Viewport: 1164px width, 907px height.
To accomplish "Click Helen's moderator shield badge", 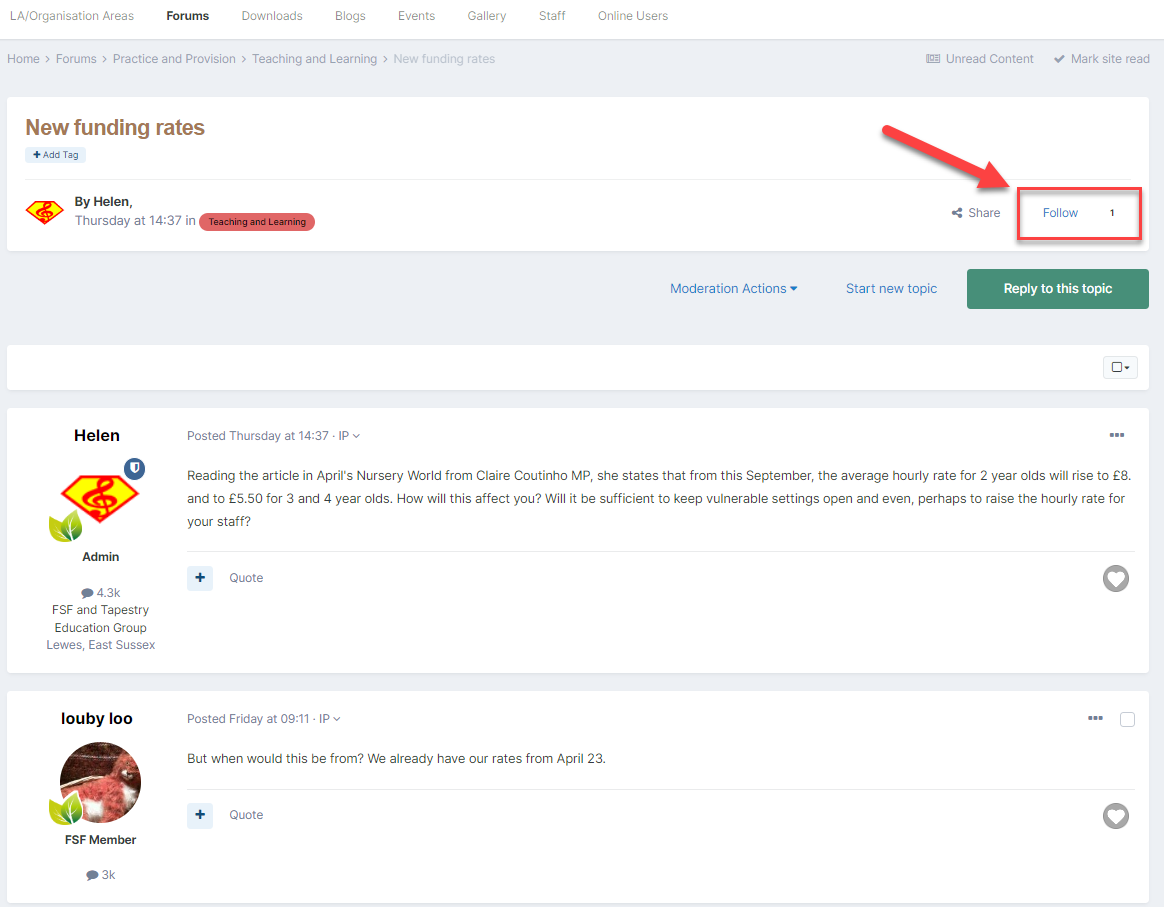I will pyautogui.click(x=134, y=468).
